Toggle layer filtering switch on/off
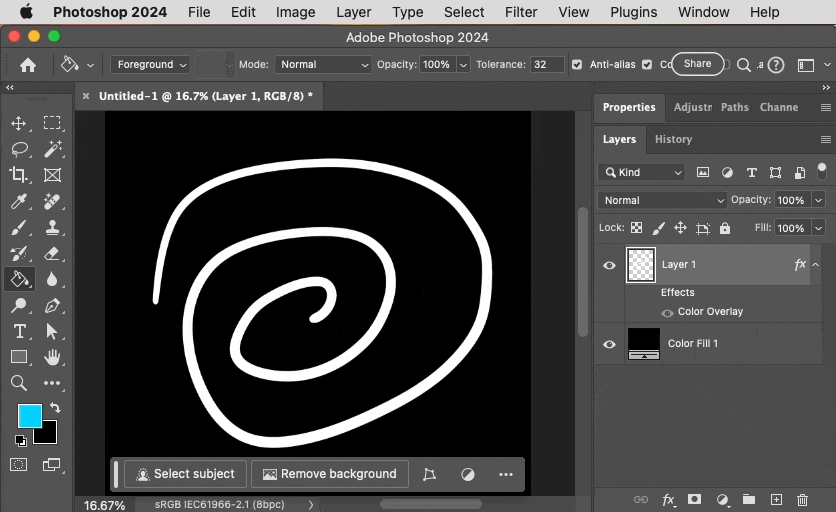Viewport: 836px width, 512px height. [x=822, y=172]
